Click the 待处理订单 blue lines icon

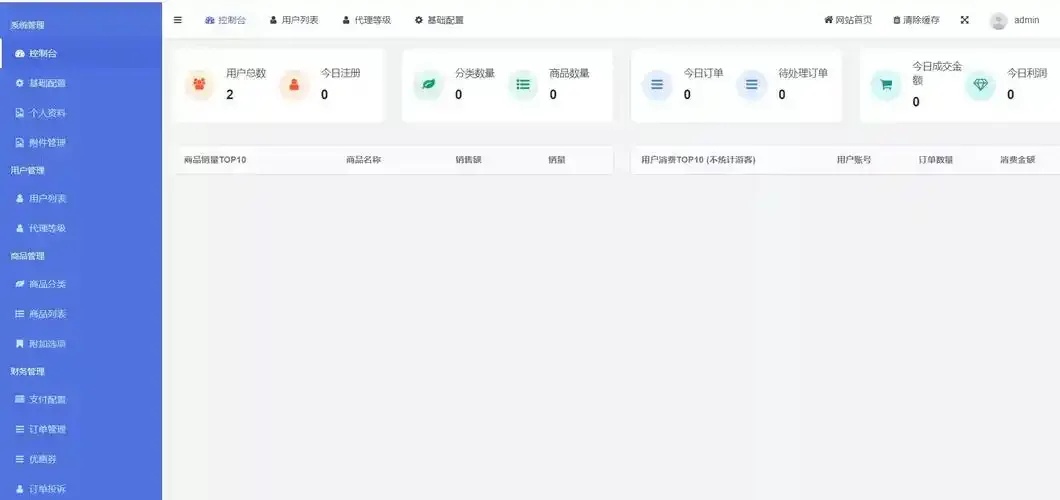tap(752, 85)
